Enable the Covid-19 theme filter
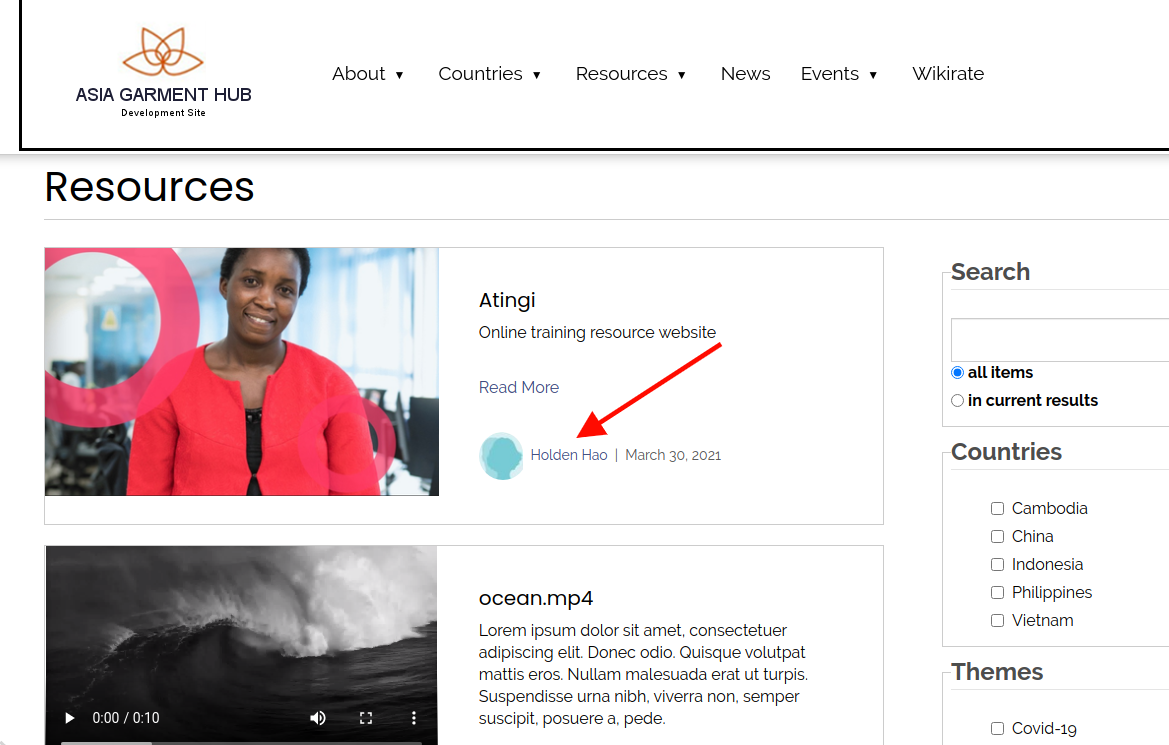This screenshot has width=1169, height=745. pyautogui.click(x=997, y=729)
